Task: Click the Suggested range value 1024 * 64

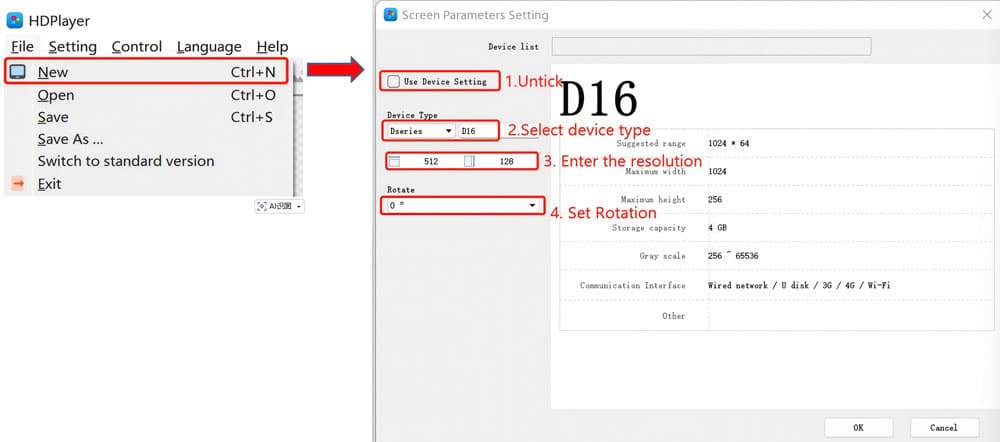Action: [728, 144]
